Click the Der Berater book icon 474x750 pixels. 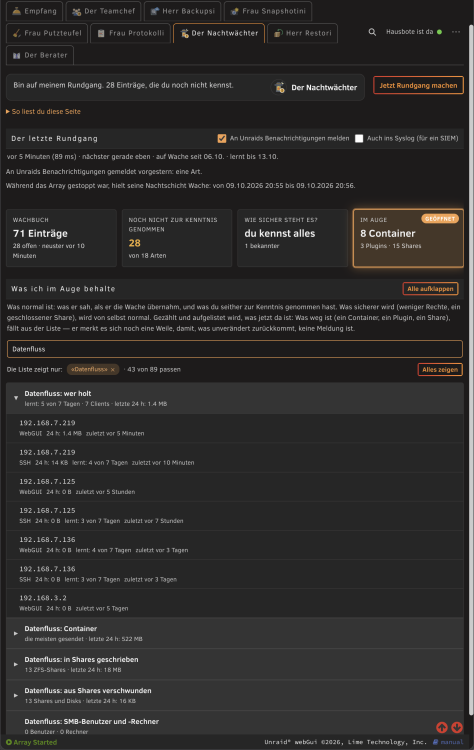point(17,55)
